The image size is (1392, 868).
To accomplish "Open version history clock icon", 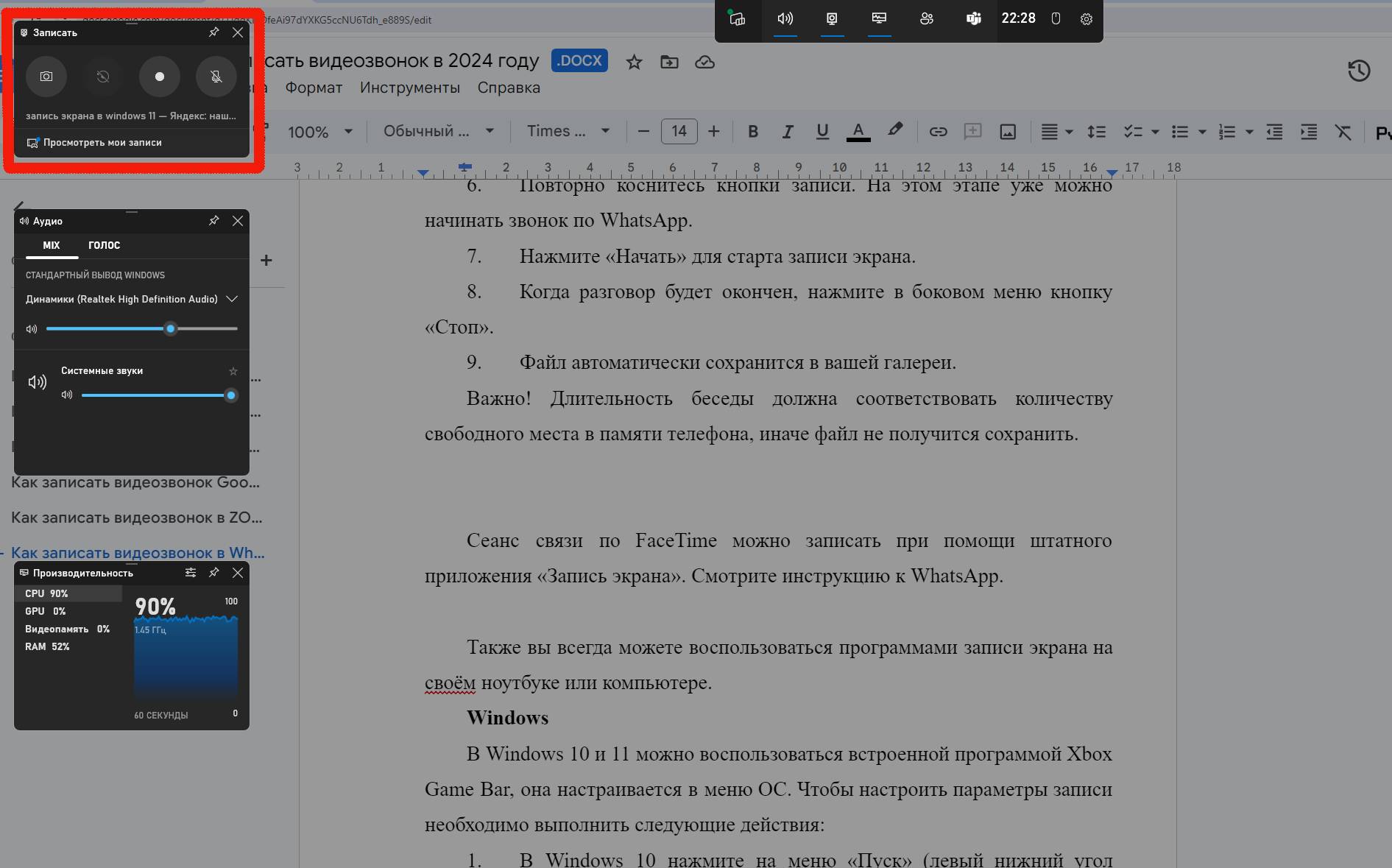I will point(1359,71).
